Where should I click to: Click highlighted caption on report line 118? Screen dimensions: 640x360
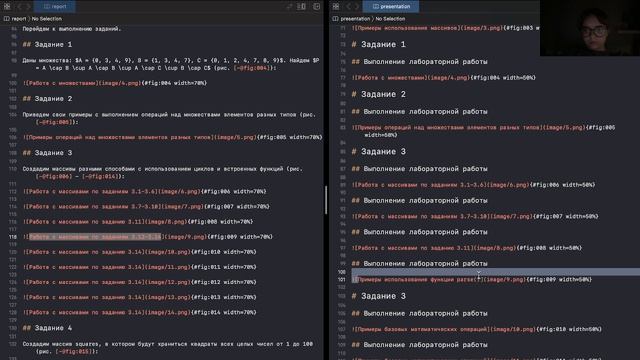click(x=95, y=237)
